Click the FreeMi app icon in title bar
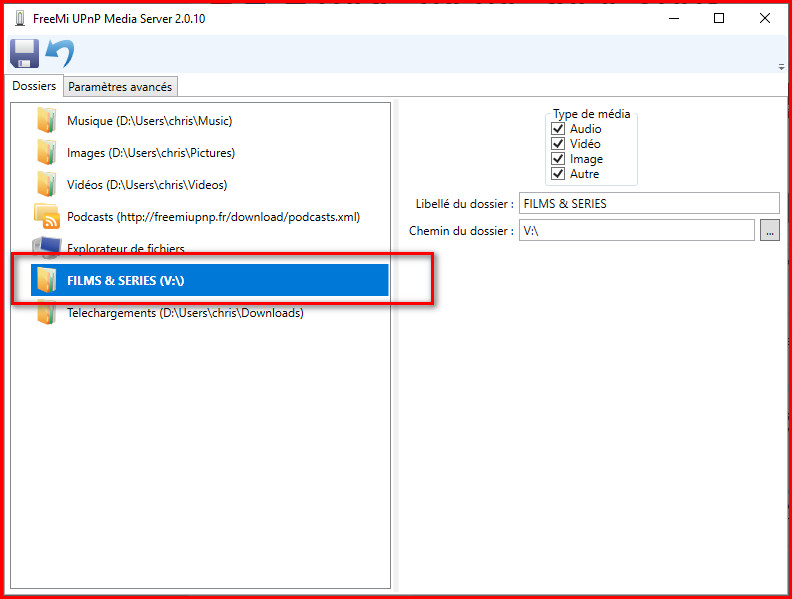The height and width of the screenshot is (599, 792). click(20, 19)
